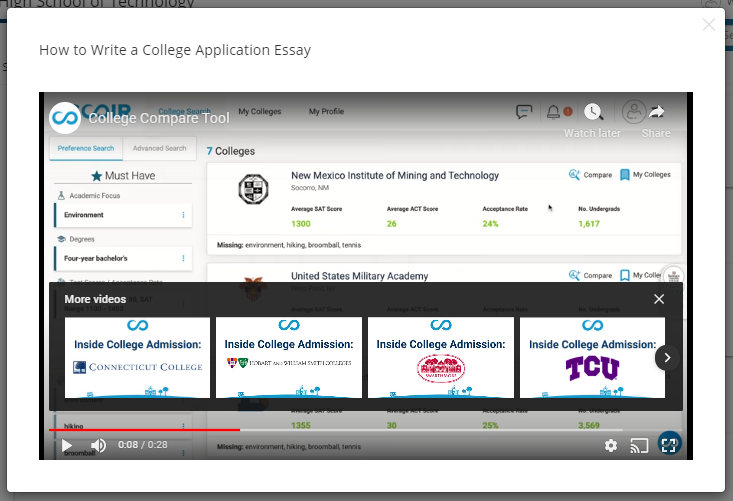Viewport: 733px width, 501px height.
Task: Compare New Mexico Institute of Mining
Action: [590, 175]
